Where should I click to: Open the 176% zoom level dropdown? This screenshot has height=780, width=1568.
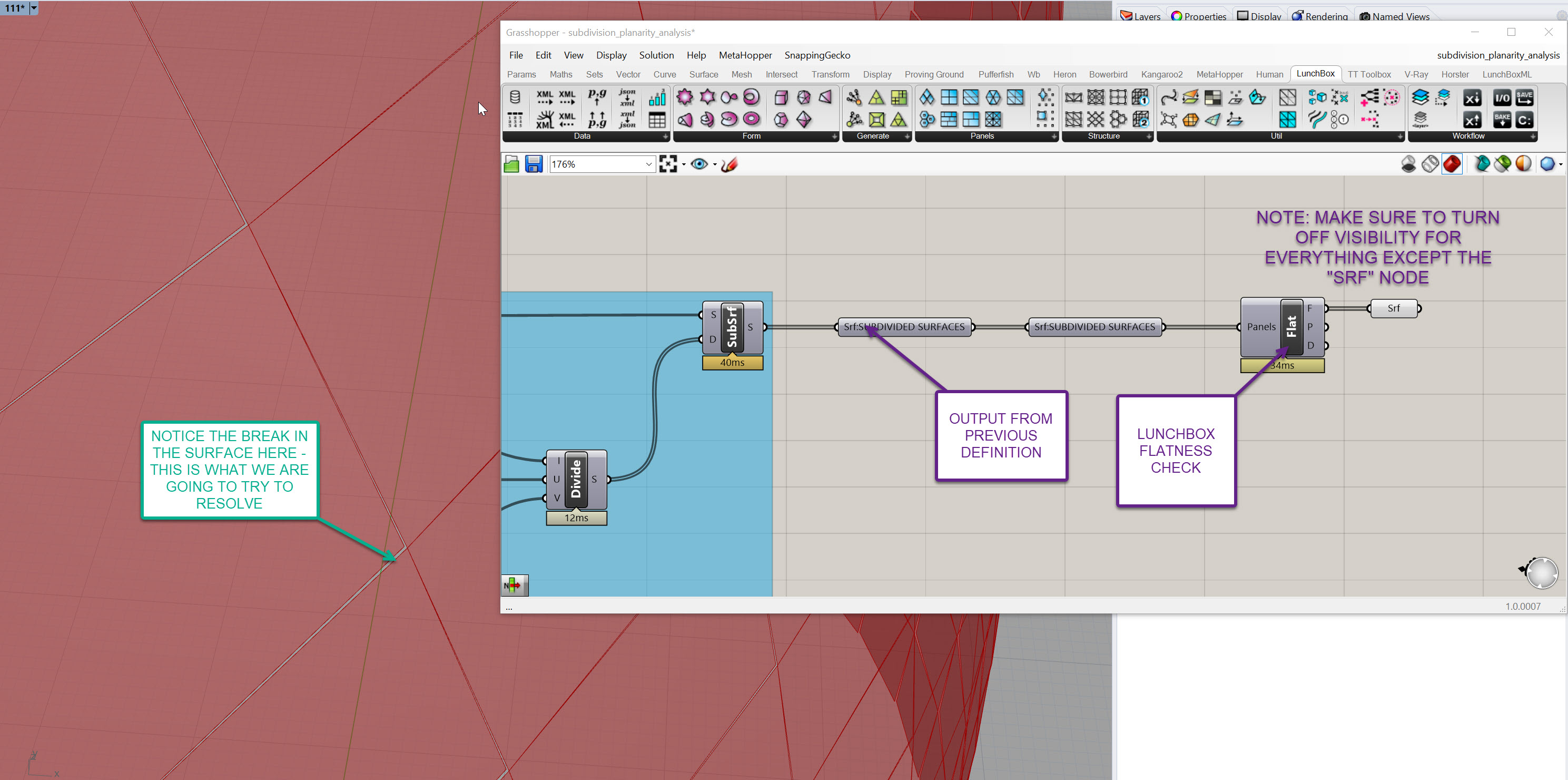648,164
